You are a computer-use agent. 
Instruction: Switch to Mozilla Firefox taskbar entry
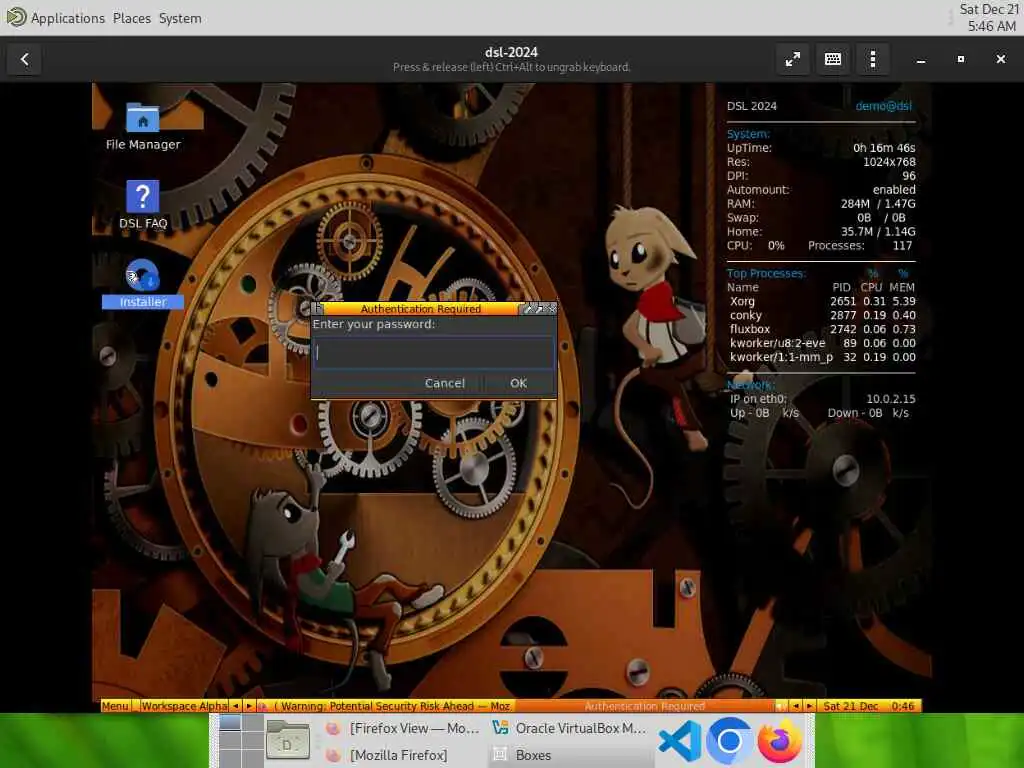coord(403,755)
